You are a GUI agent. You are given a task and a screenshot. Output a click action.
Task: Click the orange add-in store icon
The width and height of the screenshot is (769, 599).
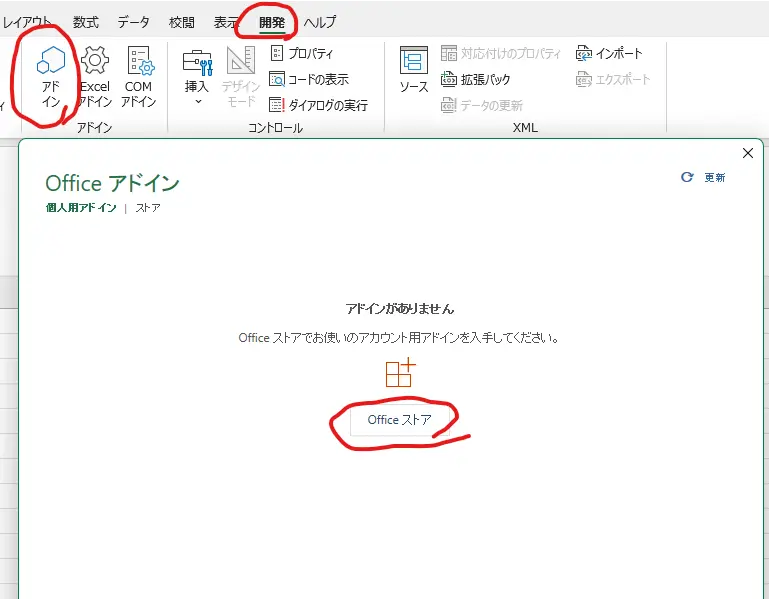point(400,373)
